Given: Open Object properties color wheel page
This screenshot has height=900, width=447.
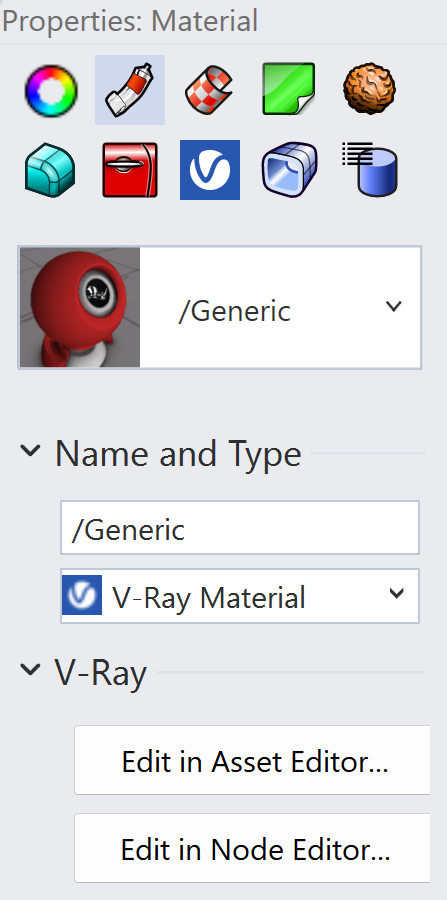Looking at the screenshot, I should coord(50,90).
